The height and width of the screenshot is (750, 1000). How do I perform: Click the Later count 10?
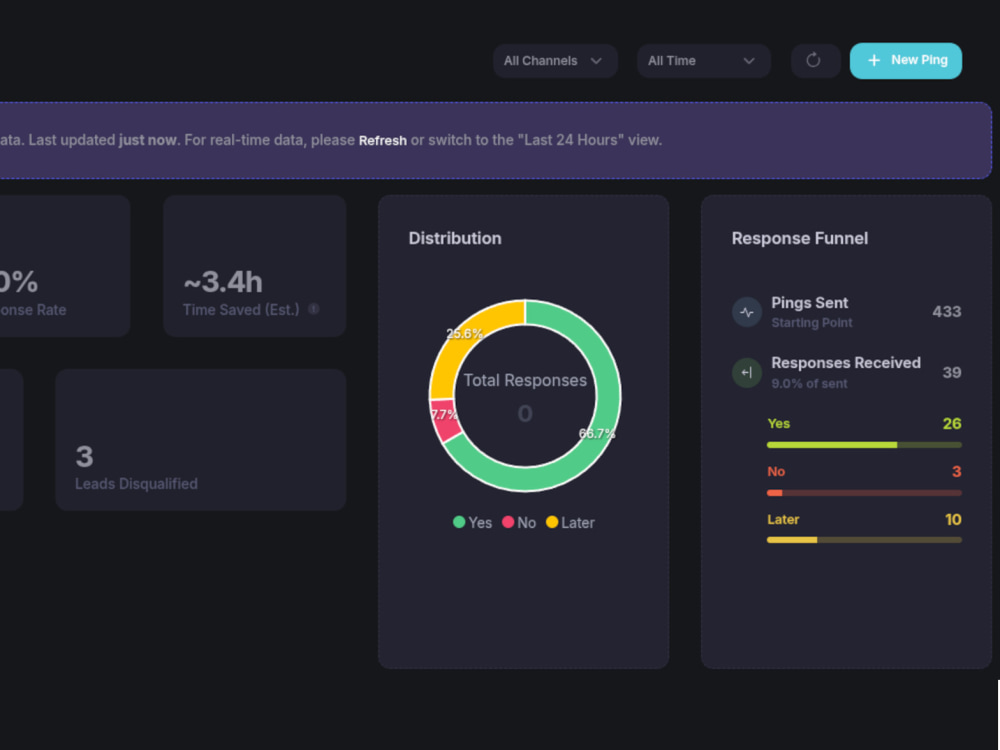click(953, 519)
